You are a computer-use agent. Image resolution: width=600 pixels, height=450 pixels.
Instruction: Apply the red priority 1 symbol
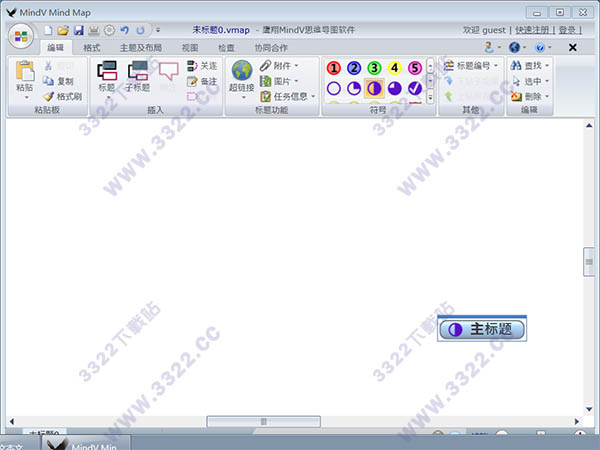(334, 68)
